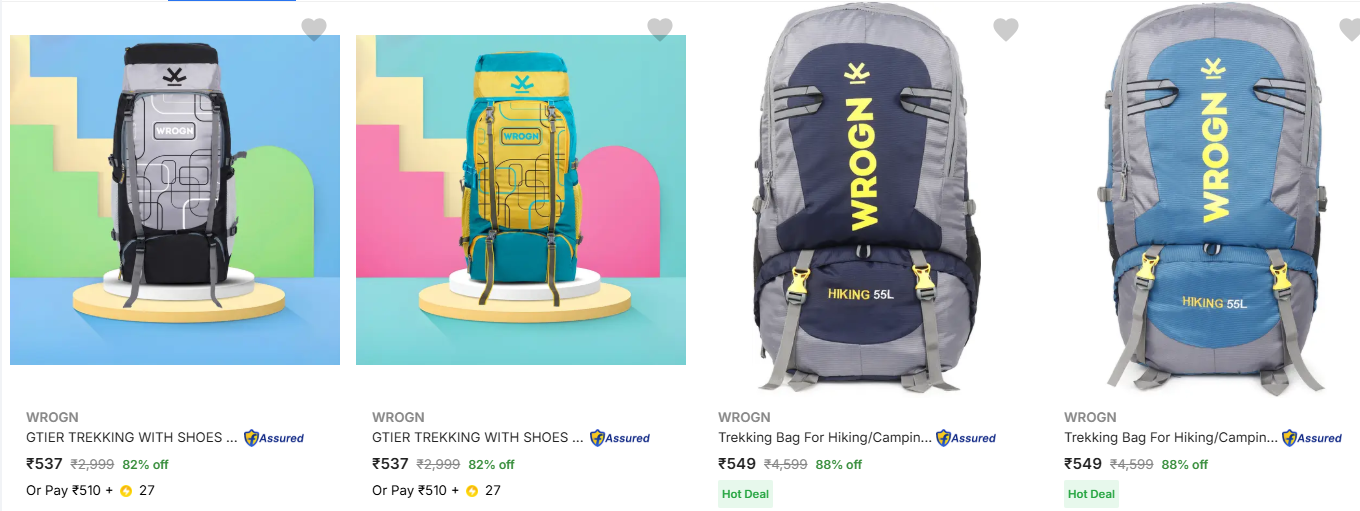Click Hot Deal tag on blue bag
1360x511 pixels.
(x=1091, y=493)
